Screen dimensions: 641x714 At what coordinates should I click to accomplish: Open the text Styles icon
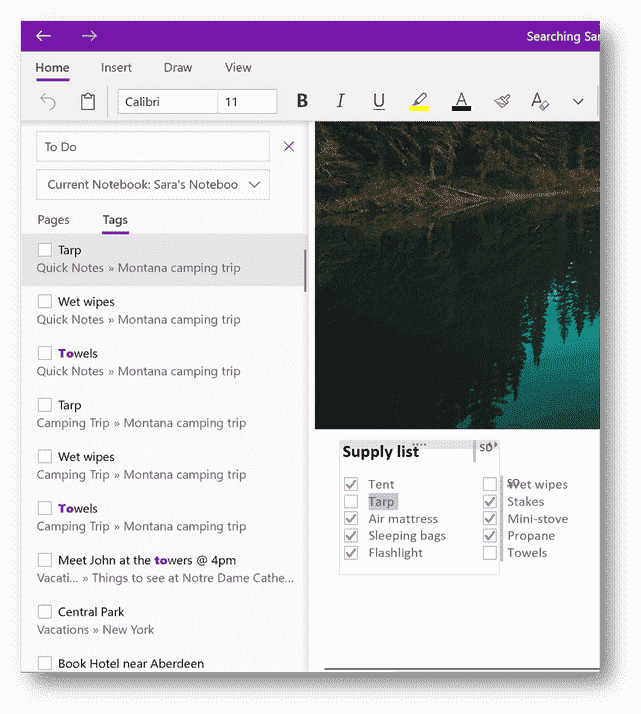(x=540, y=101)
